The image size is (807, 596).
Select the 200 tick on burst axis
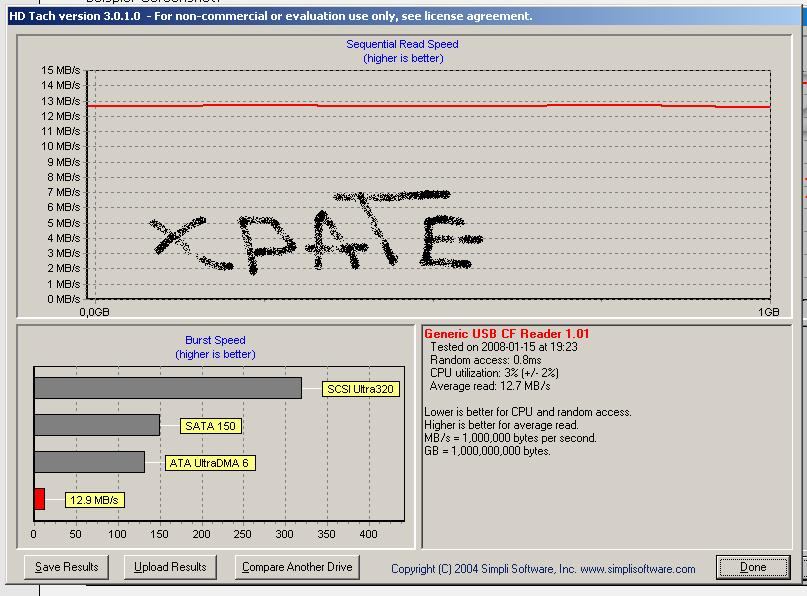[201, 534]
